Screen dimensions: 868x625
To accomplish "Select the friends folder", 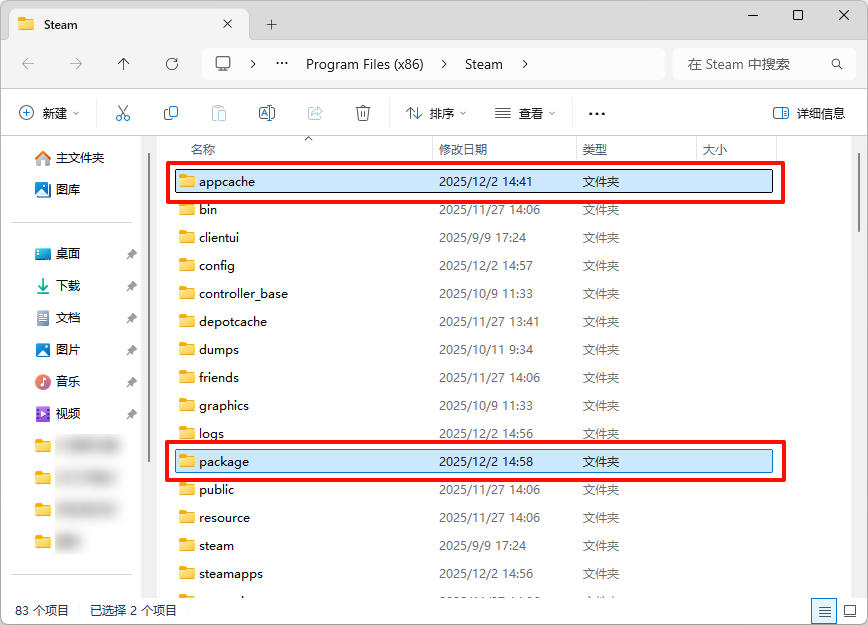I will (474, 378).
